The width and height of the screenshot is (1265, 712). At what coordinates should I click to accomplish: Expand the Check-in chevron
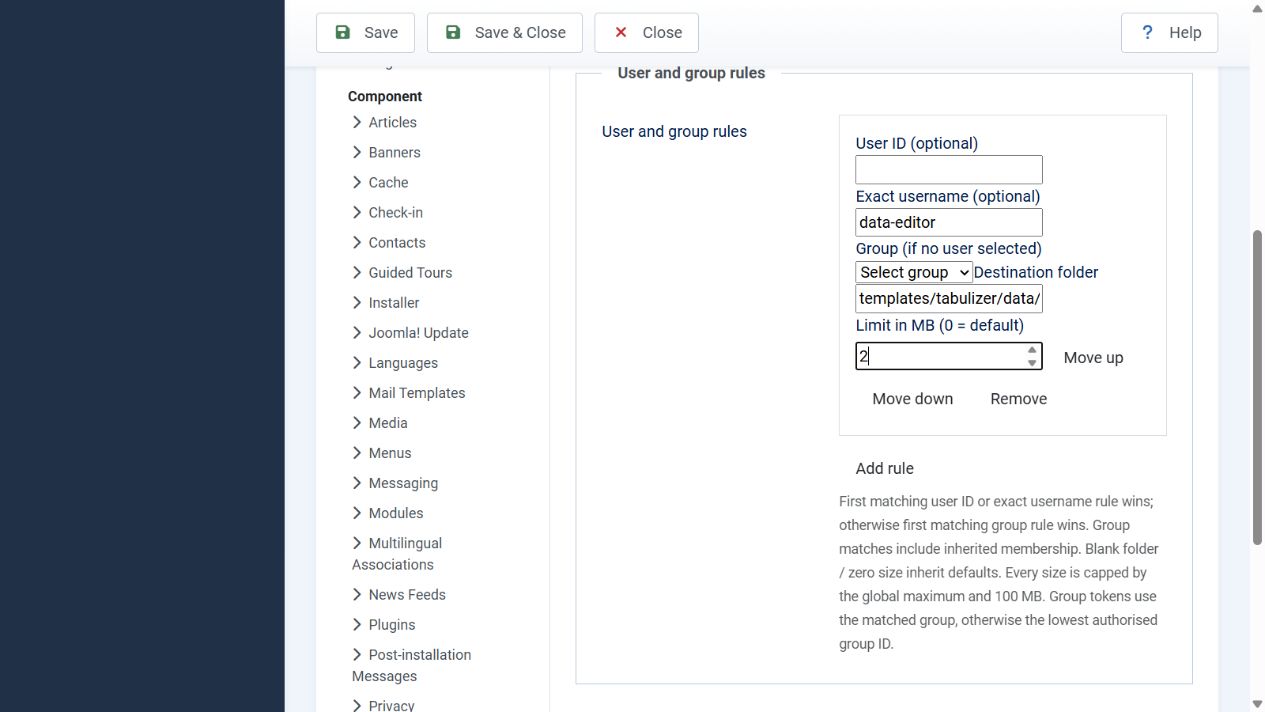point(357,212)
